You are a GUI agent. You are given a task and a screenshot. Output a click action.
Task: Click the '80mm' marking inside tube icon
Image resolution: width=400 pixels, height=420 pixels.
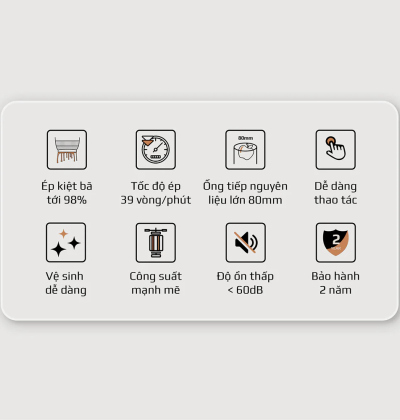(x=245, y=138)
